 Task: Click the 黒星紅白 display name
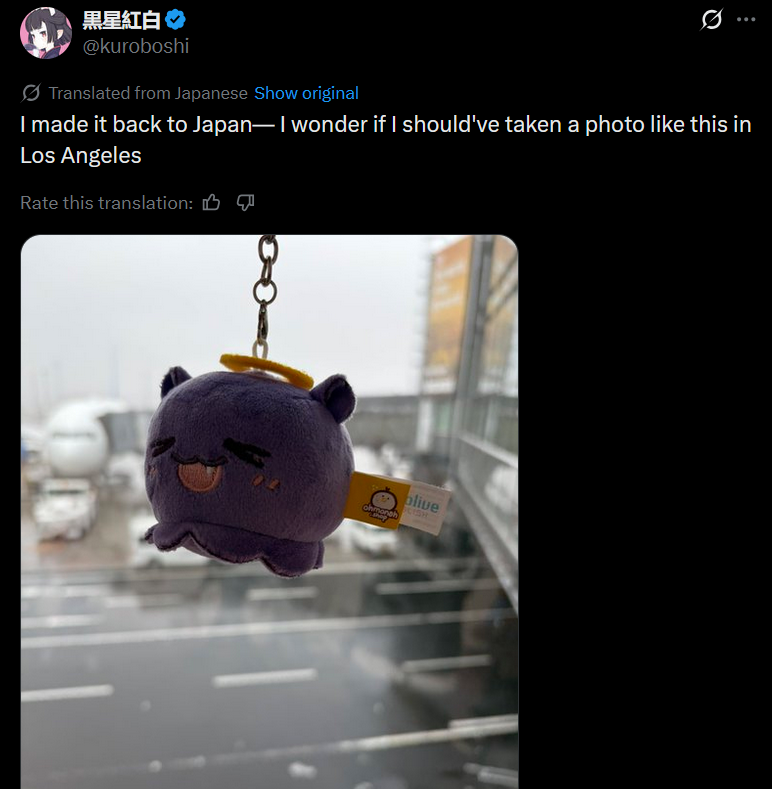tap(121, 20)
